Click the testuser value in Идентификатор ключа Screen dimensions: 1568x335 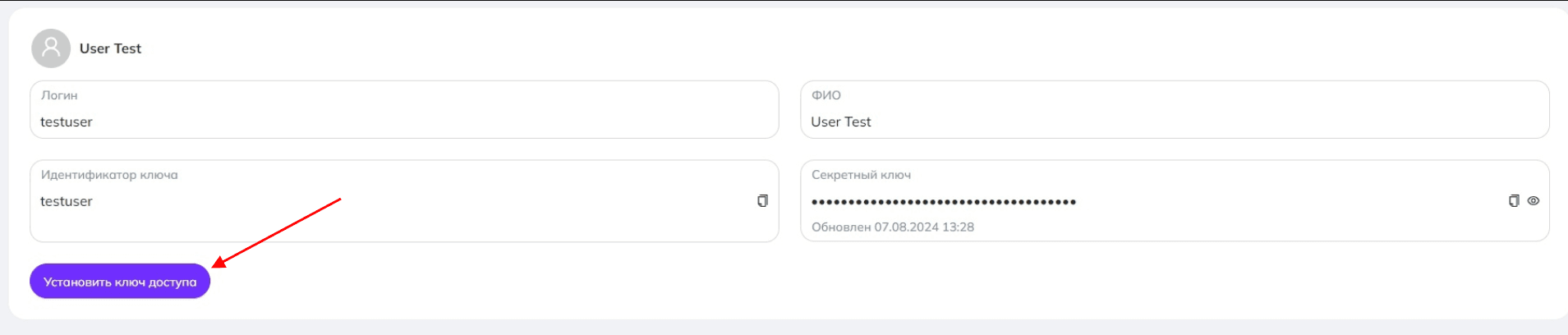coord(67,201)
